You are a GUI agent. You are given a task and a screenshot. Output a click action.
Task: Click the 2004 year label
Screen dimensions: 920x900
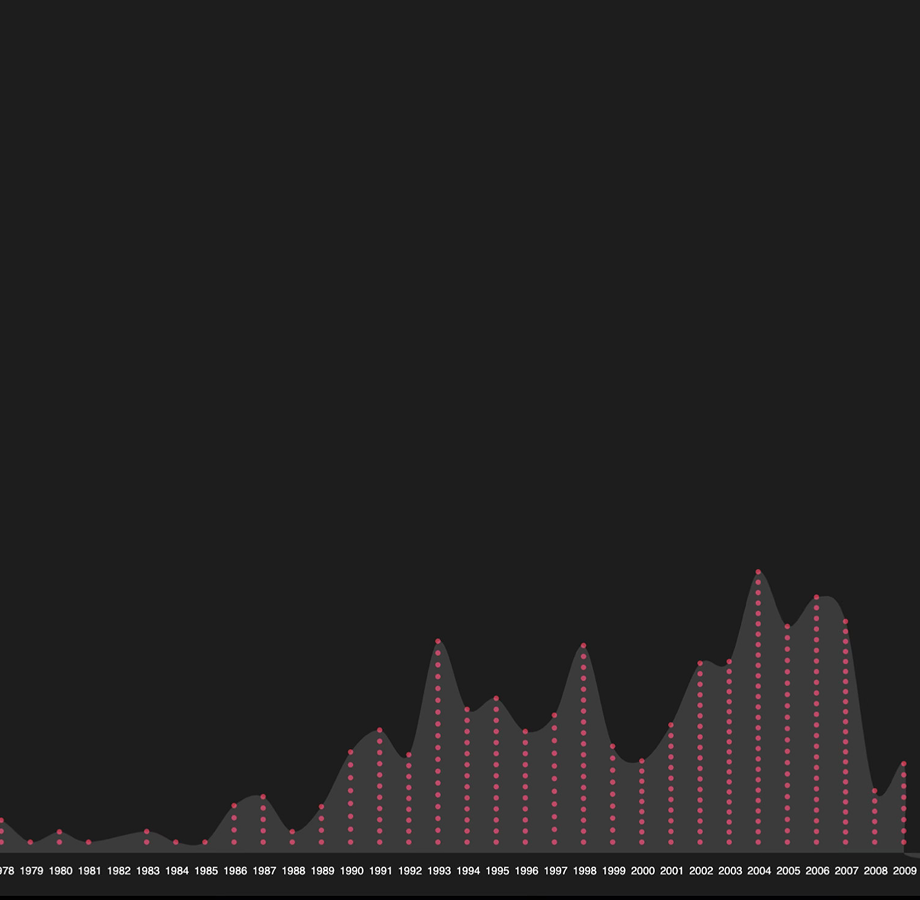759,871
